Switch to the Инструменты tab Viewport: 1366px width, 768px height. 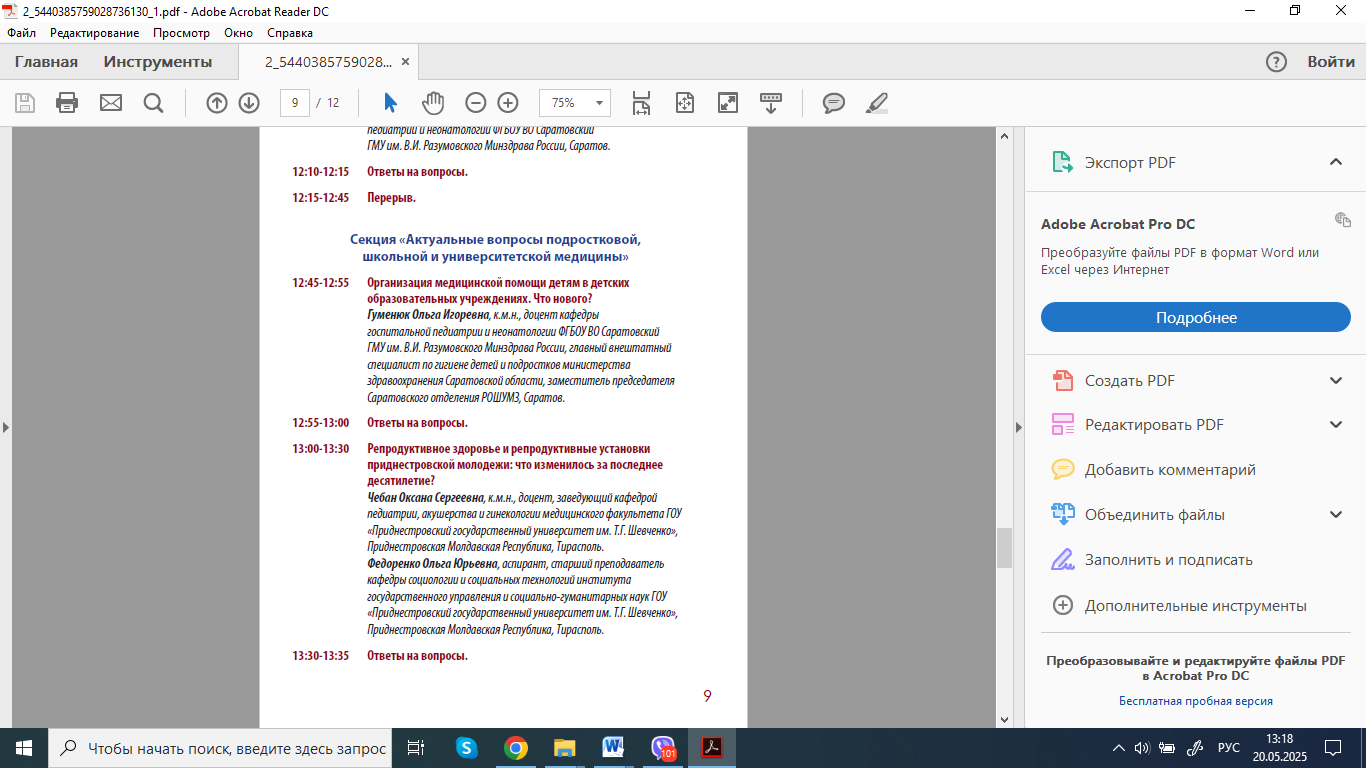[158, 62]
